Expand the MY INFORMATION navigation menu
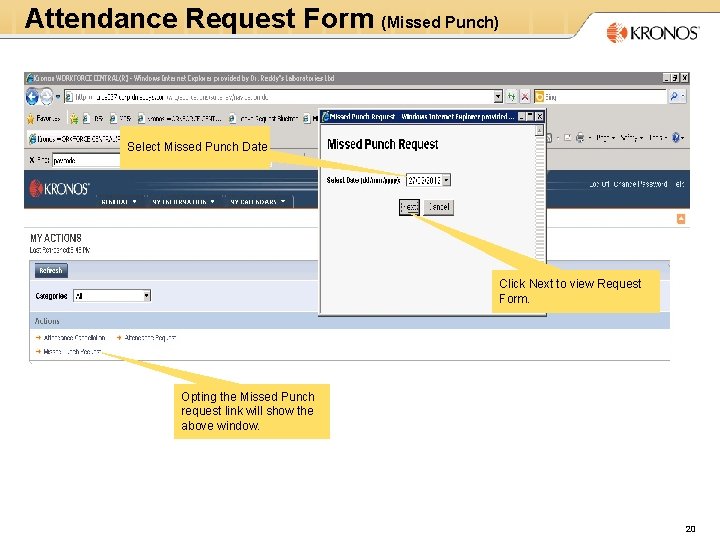720x540 pixels. [183, 202]
